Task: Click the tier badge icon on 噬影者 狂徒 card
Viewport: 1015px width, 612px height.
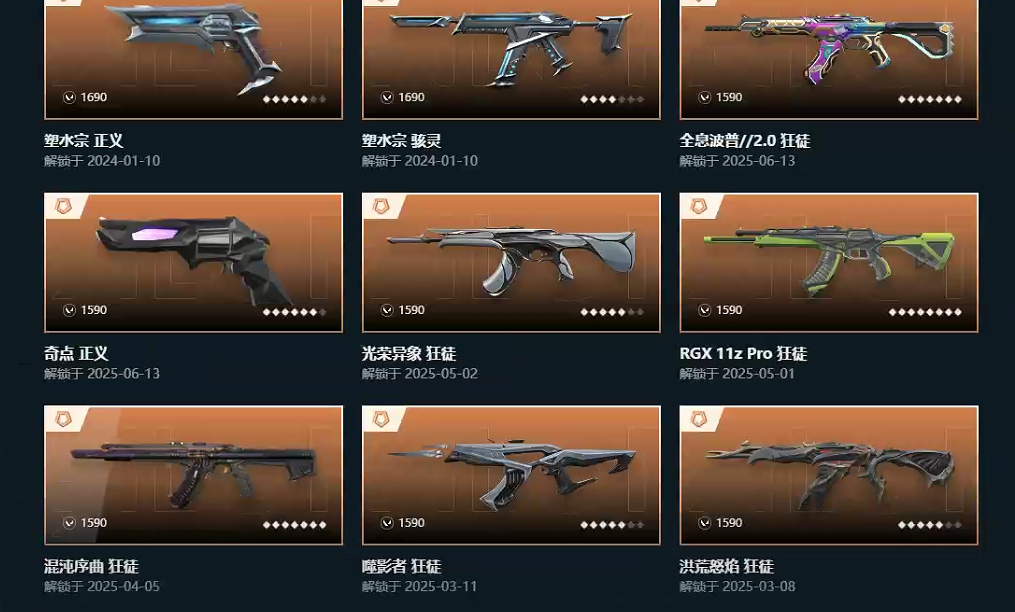Action: [381, 419]
